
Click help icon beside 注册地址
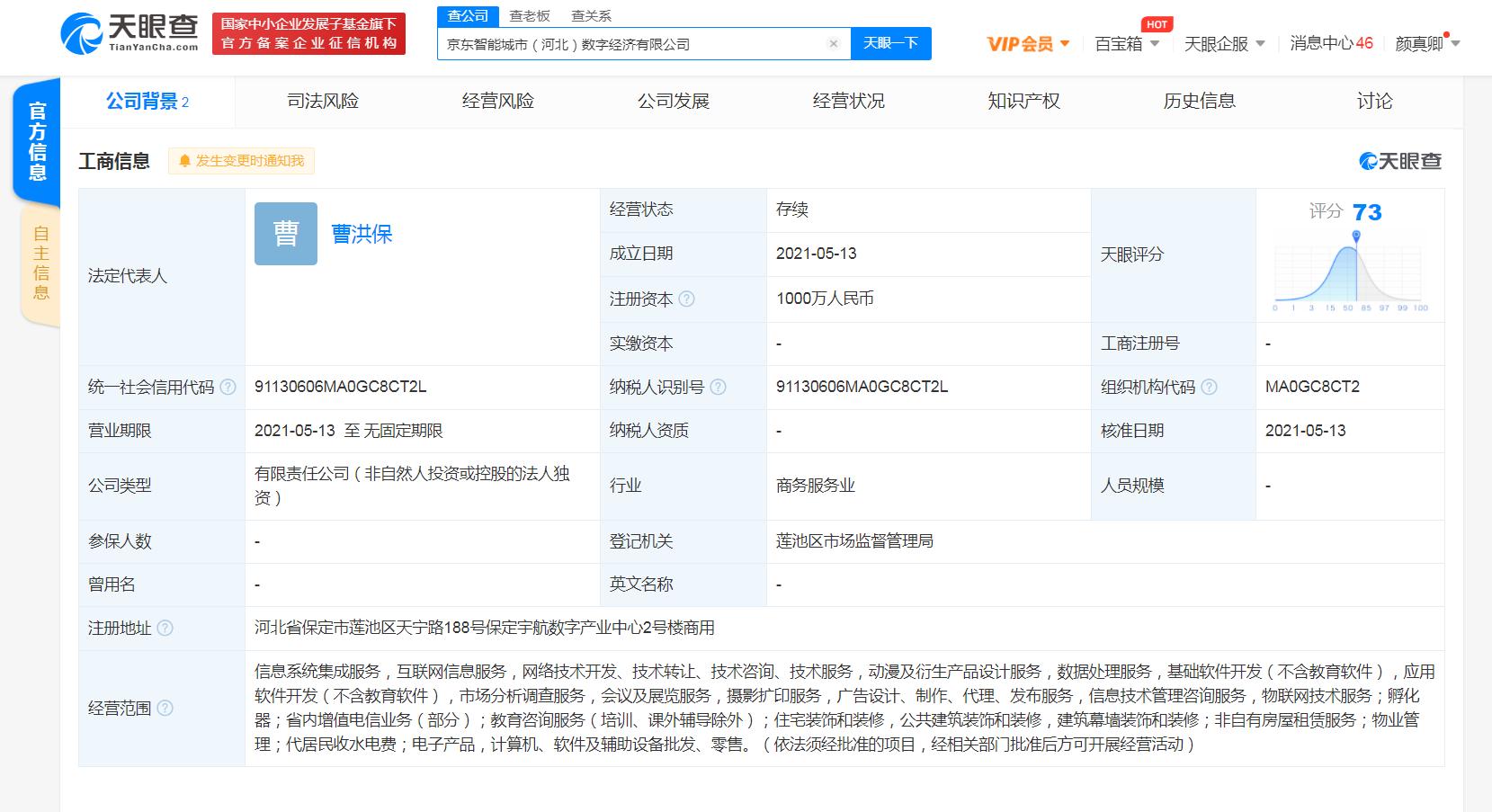tap(165, 628)
